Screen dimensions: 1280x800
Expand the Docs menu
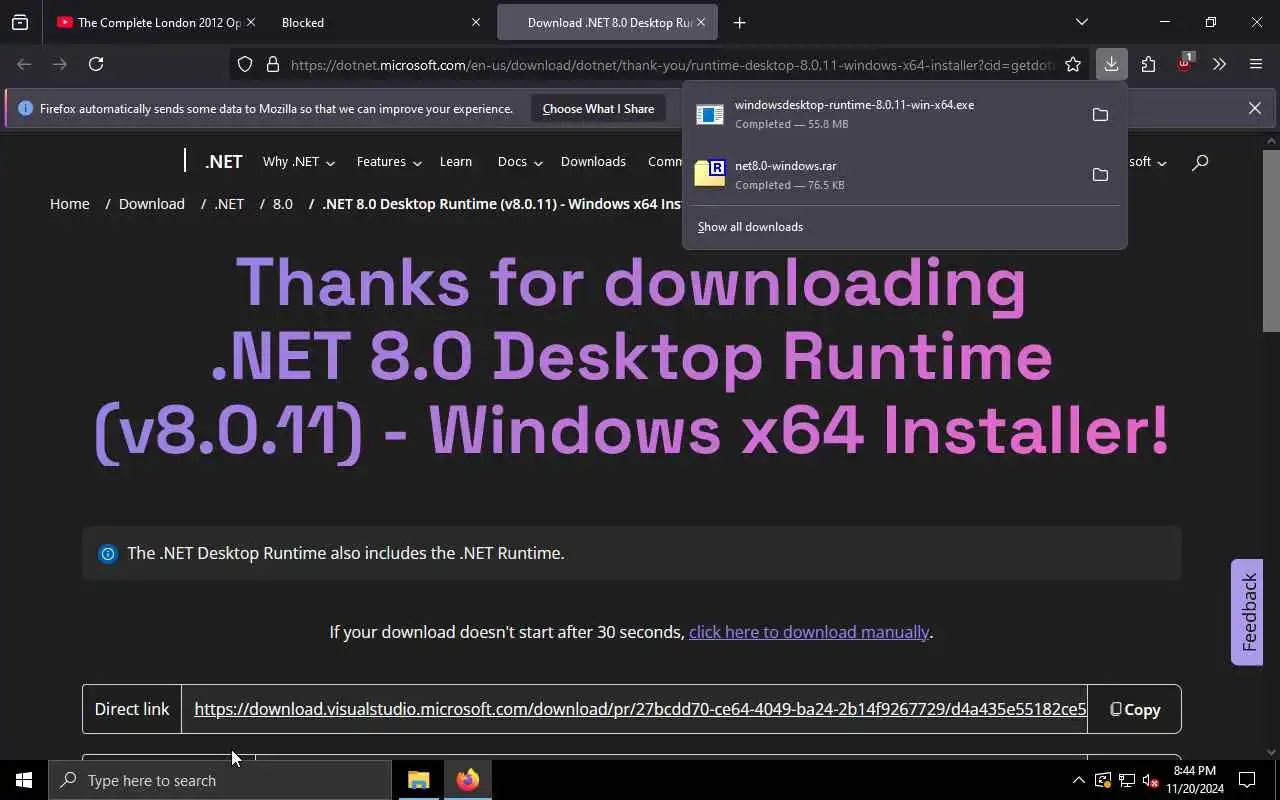[x=520, y=162]
